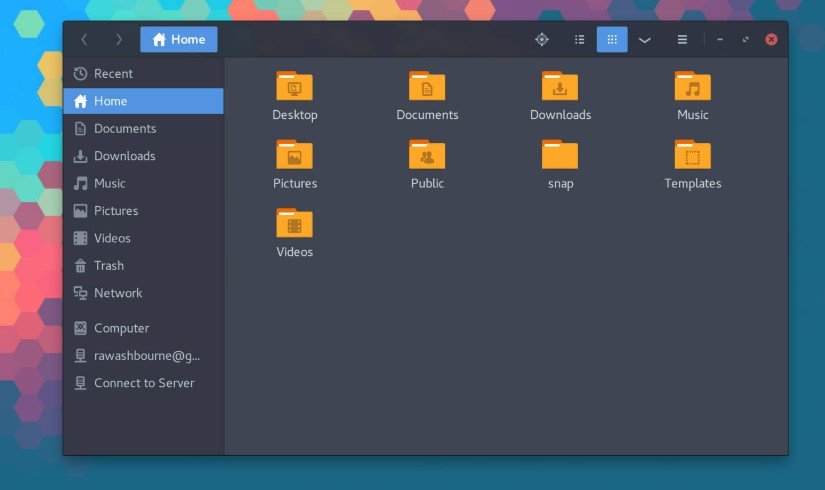825x490 pixels.
Task: Open Recent in the sidebar
Action: point(143,74)
